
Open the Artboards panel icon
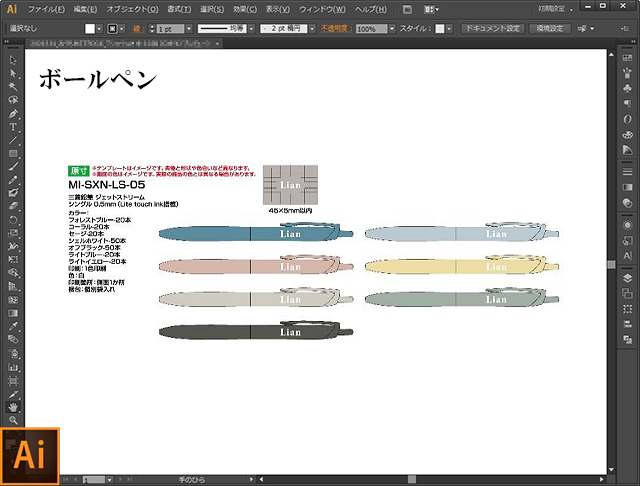tap(627, 293)
